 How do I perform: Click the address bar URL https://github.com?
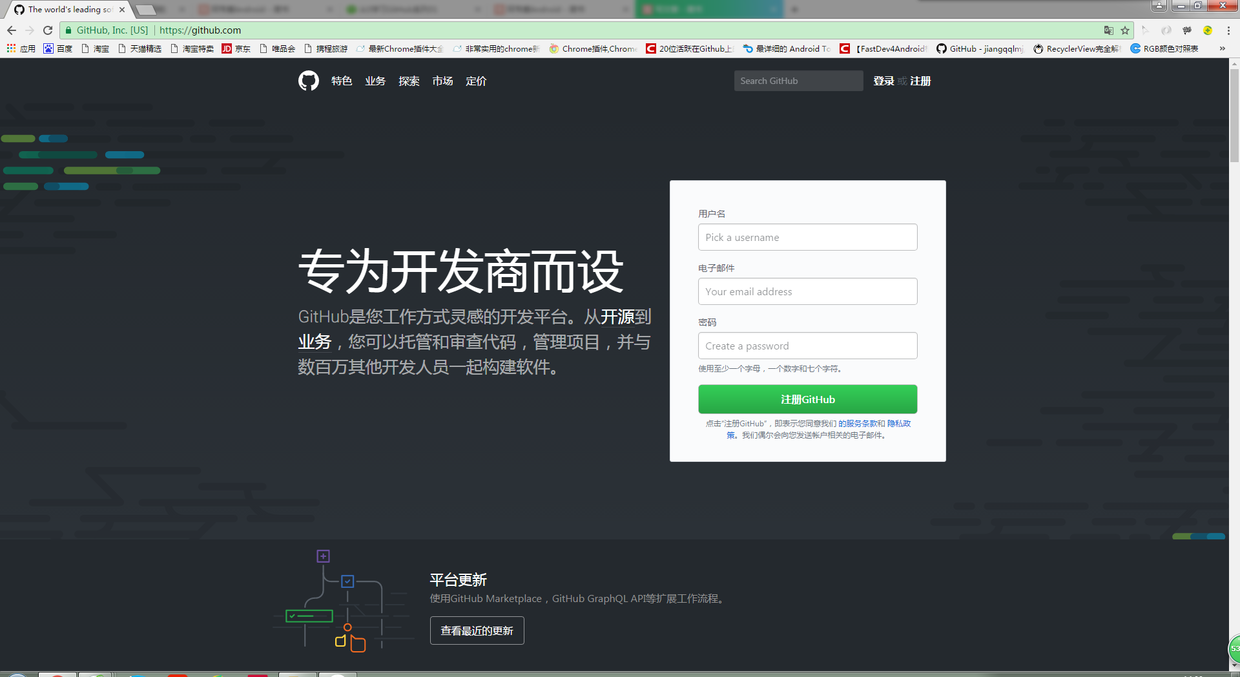point(200,30)
